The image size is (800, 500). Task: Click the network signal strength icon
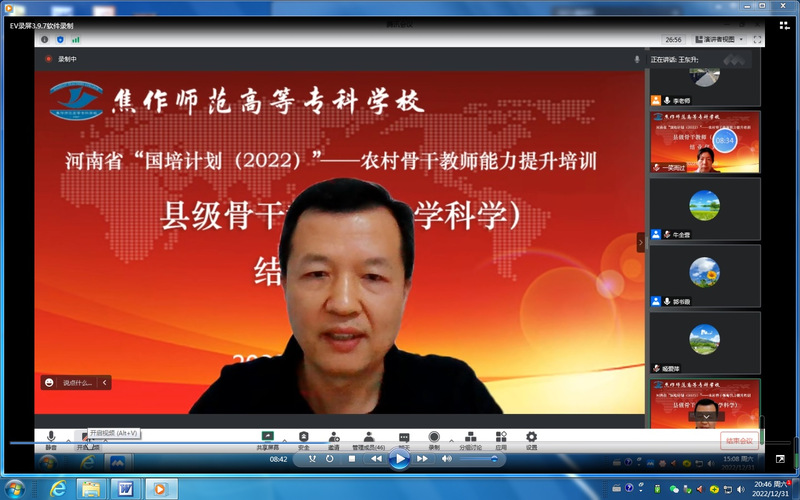[75, 39]
